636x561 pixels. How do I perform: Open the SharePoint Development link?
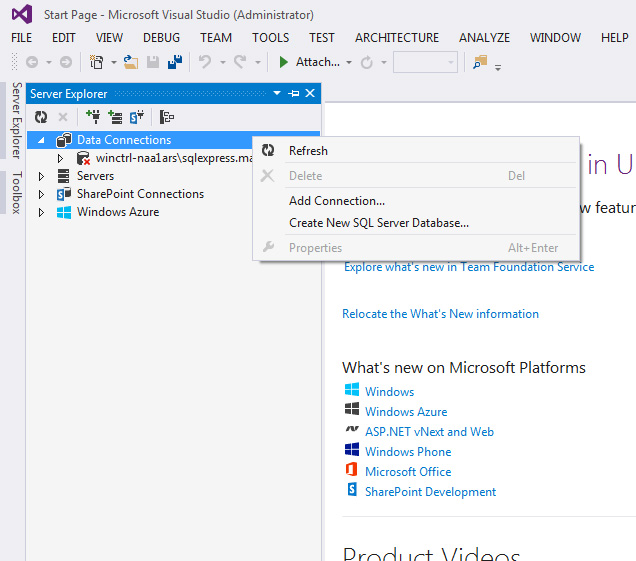coord(430,492)
